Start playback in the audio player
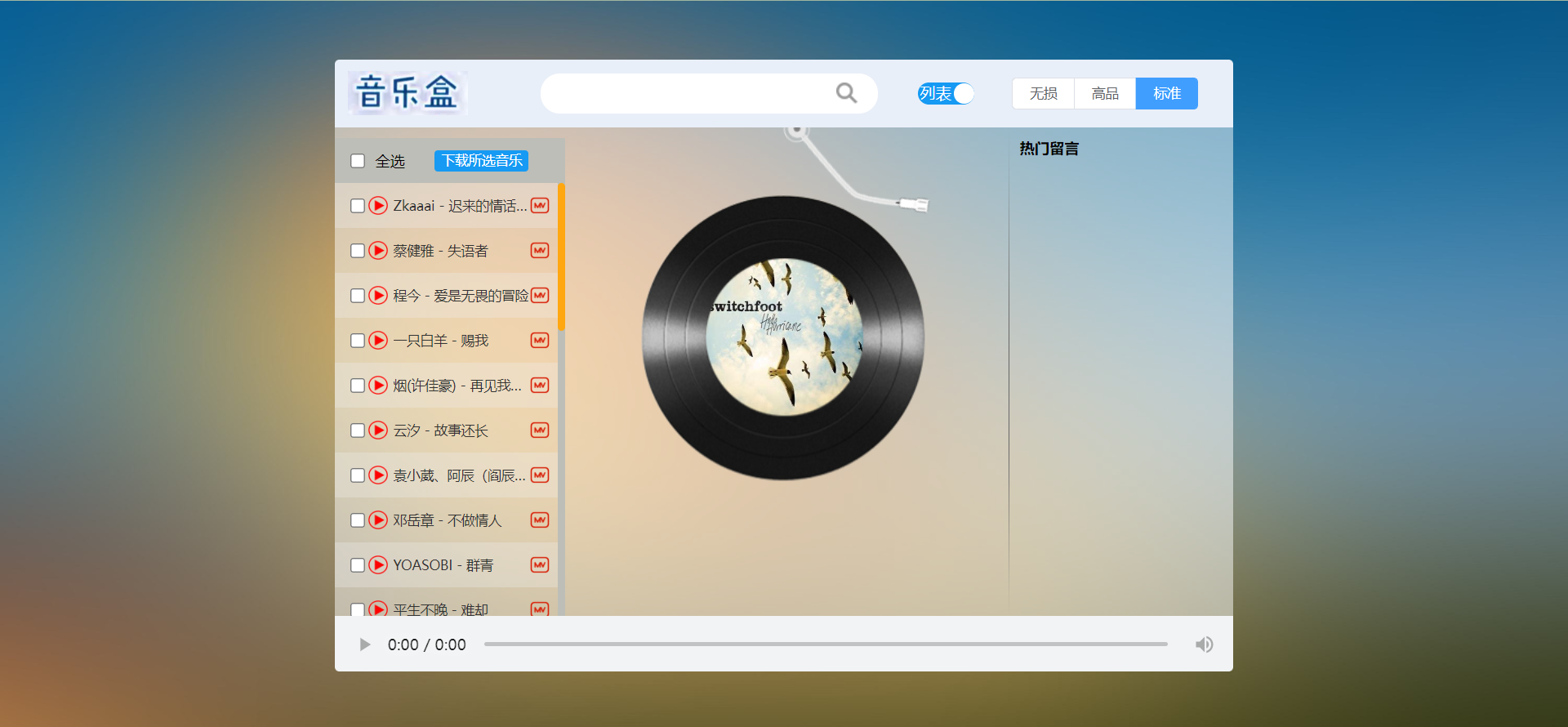This screenshot has height=727, width=1568. pyautogui.click(x=364, y=644)
